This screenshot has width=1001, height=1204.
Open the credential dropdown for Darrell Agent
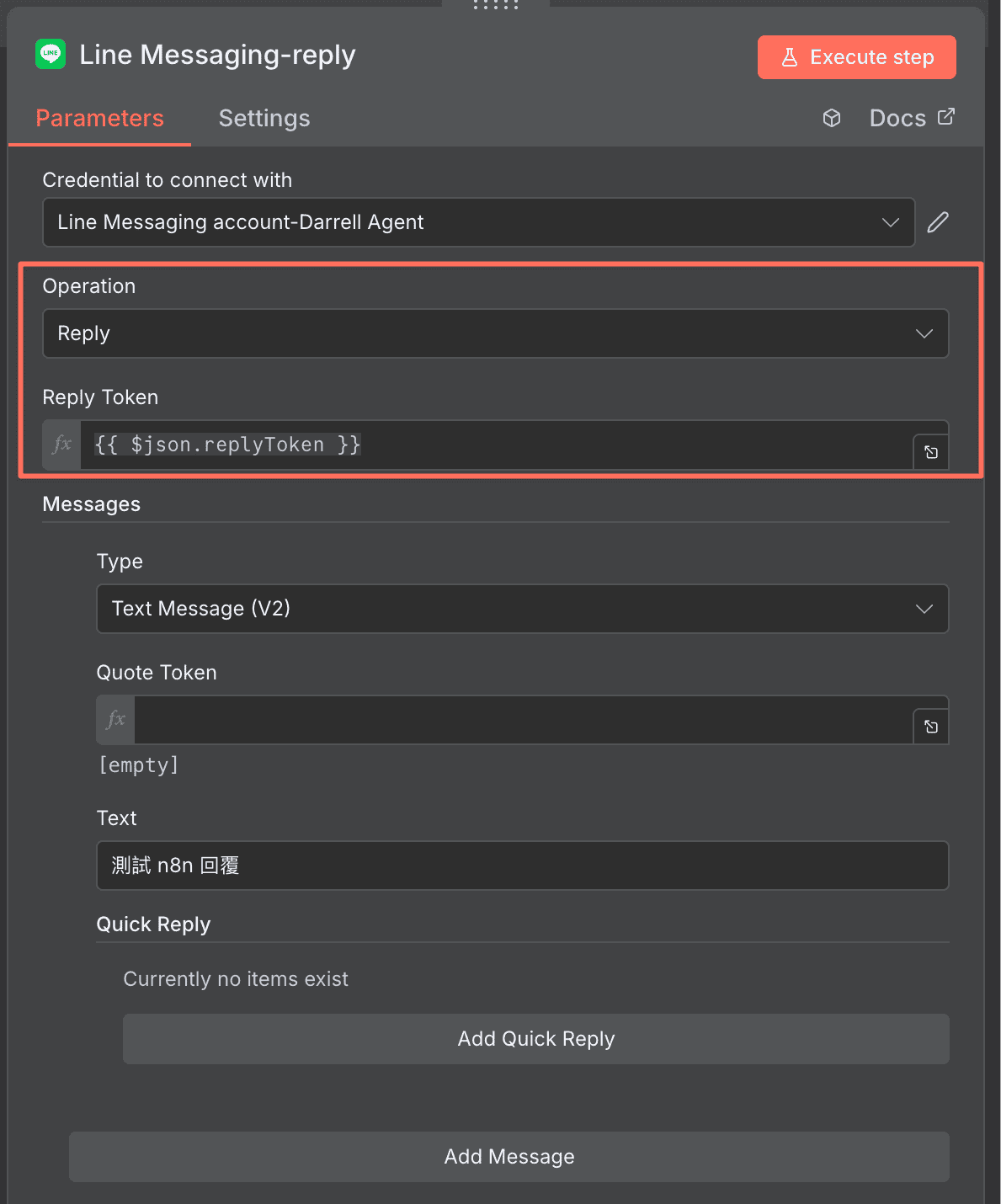890,222
